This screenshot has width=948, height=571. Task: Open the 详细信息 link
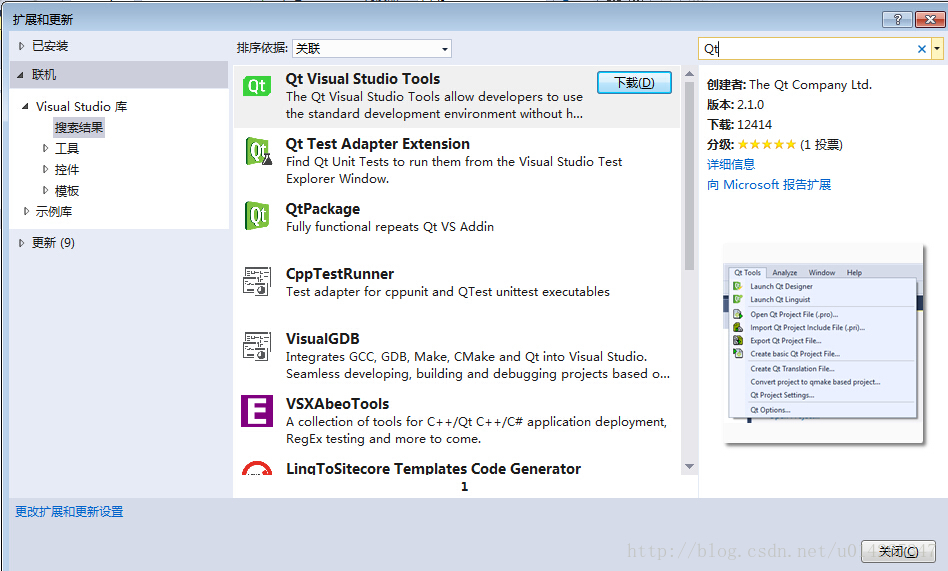[731, 165]
